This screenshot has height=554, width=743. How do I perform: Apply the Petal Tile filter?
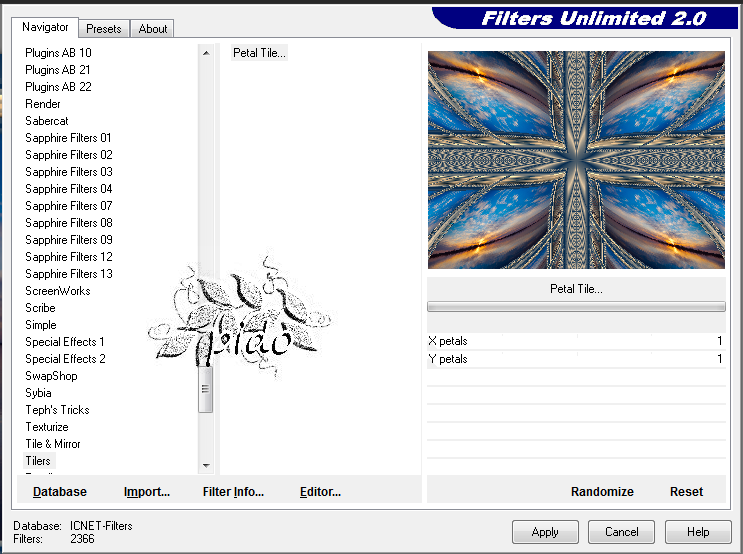coord(545,532)
